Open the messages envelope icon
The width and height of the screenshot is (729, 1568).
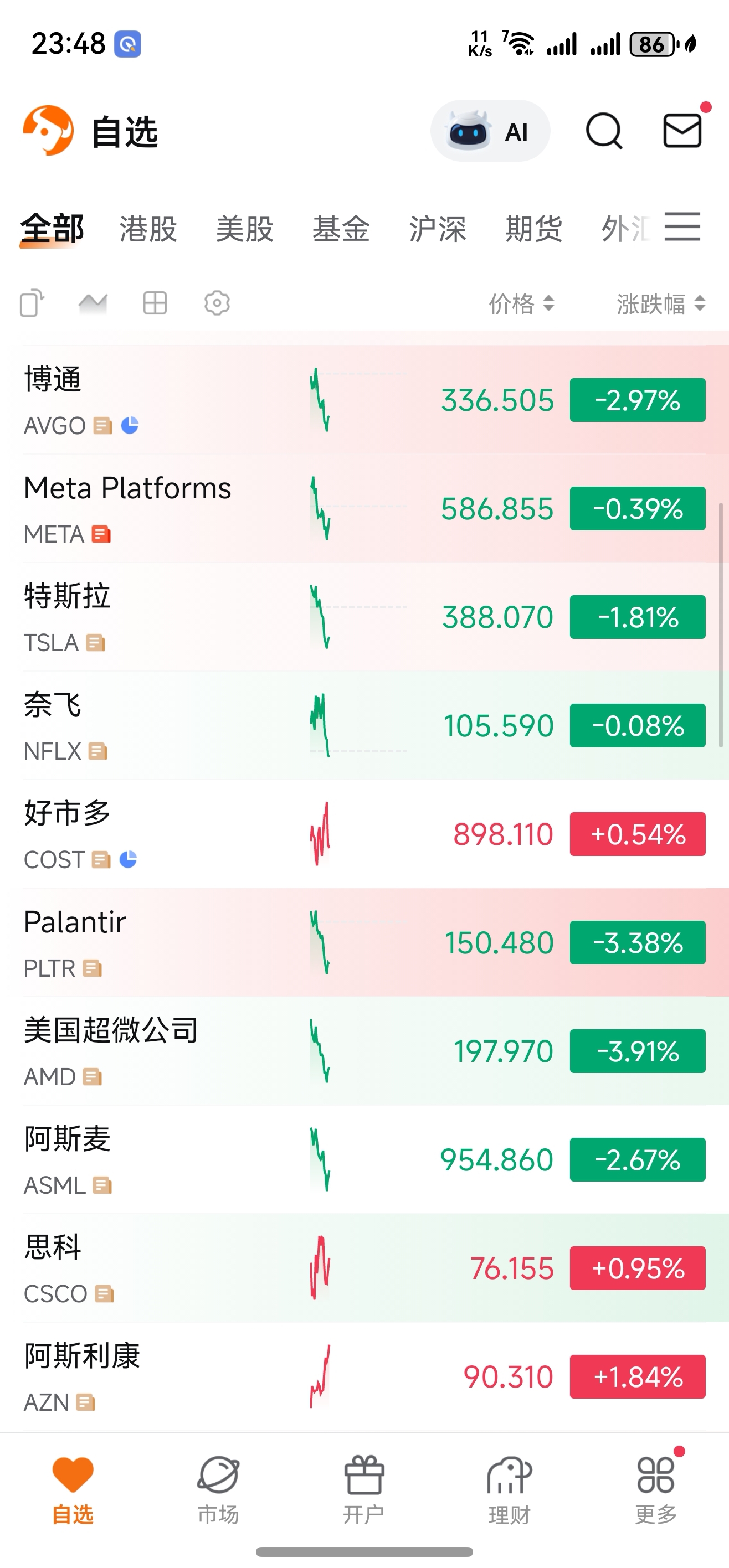coord(682,130)
